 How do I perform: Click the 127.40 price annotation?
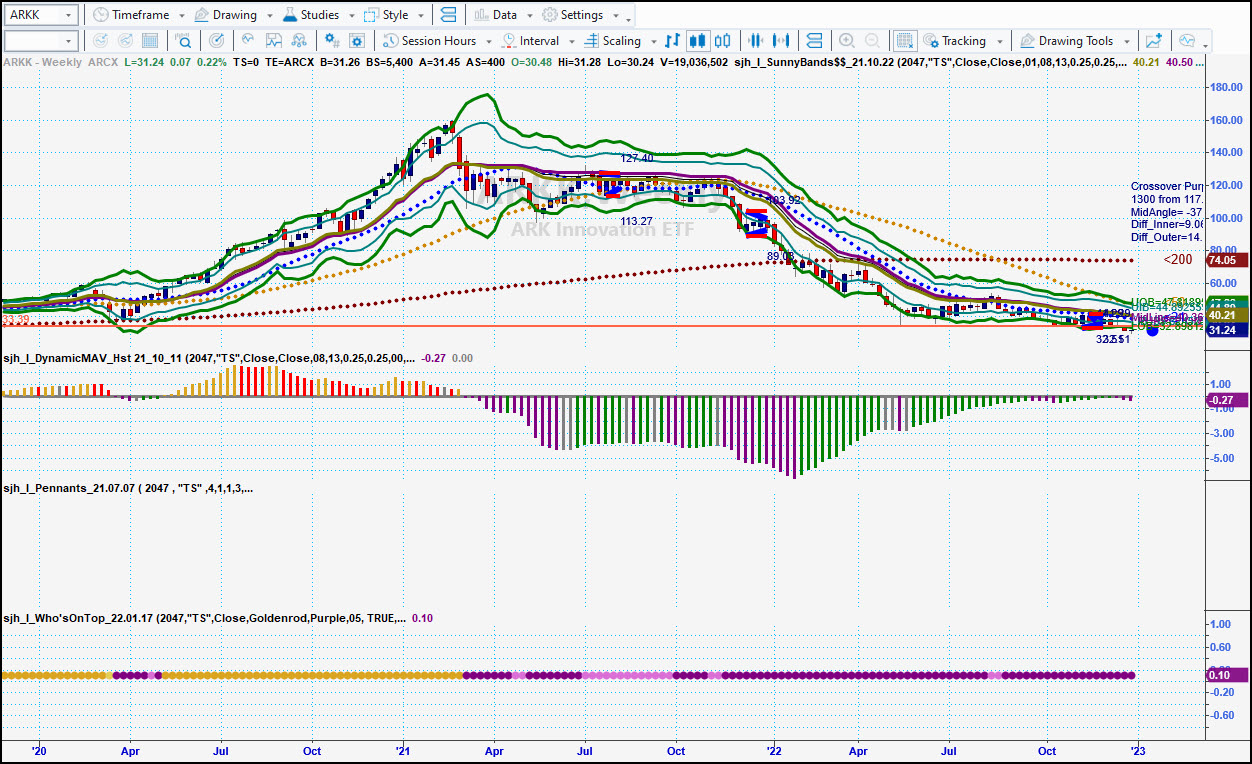pos(637,158)
